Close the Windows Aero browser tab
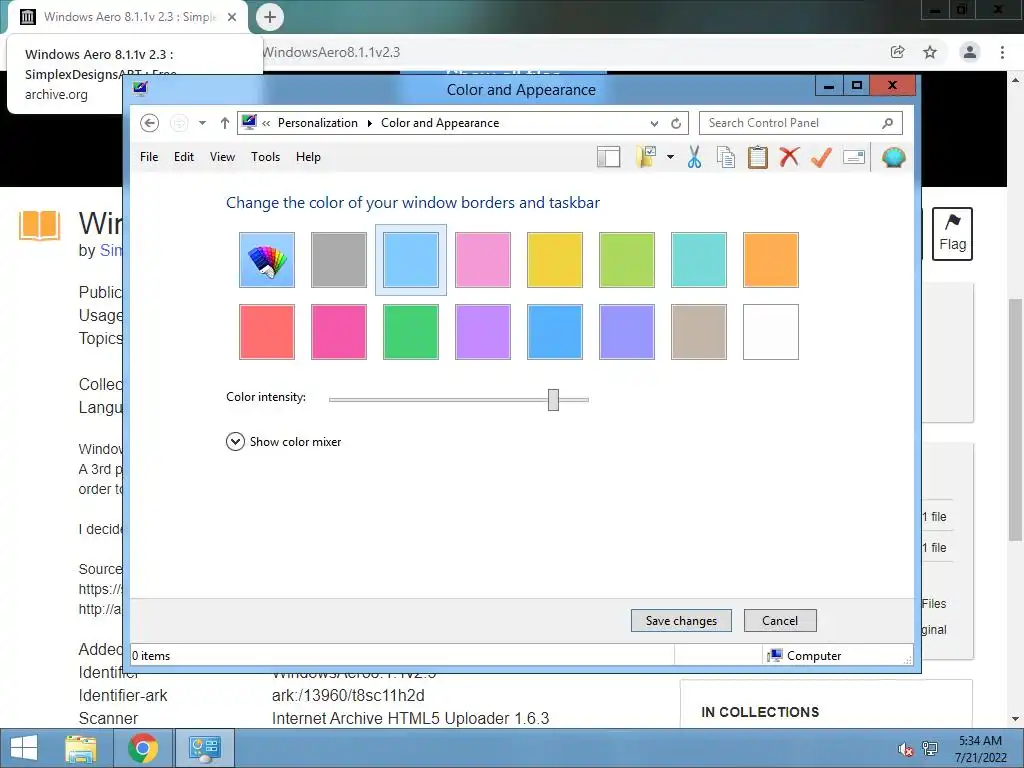Screen dimensions: 1024x768 click(x=232, y=17)
